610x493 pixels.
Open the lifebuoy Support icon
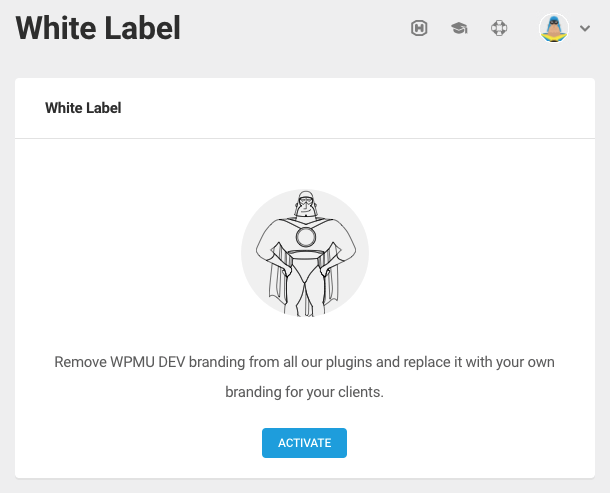[x=499, y=29]
